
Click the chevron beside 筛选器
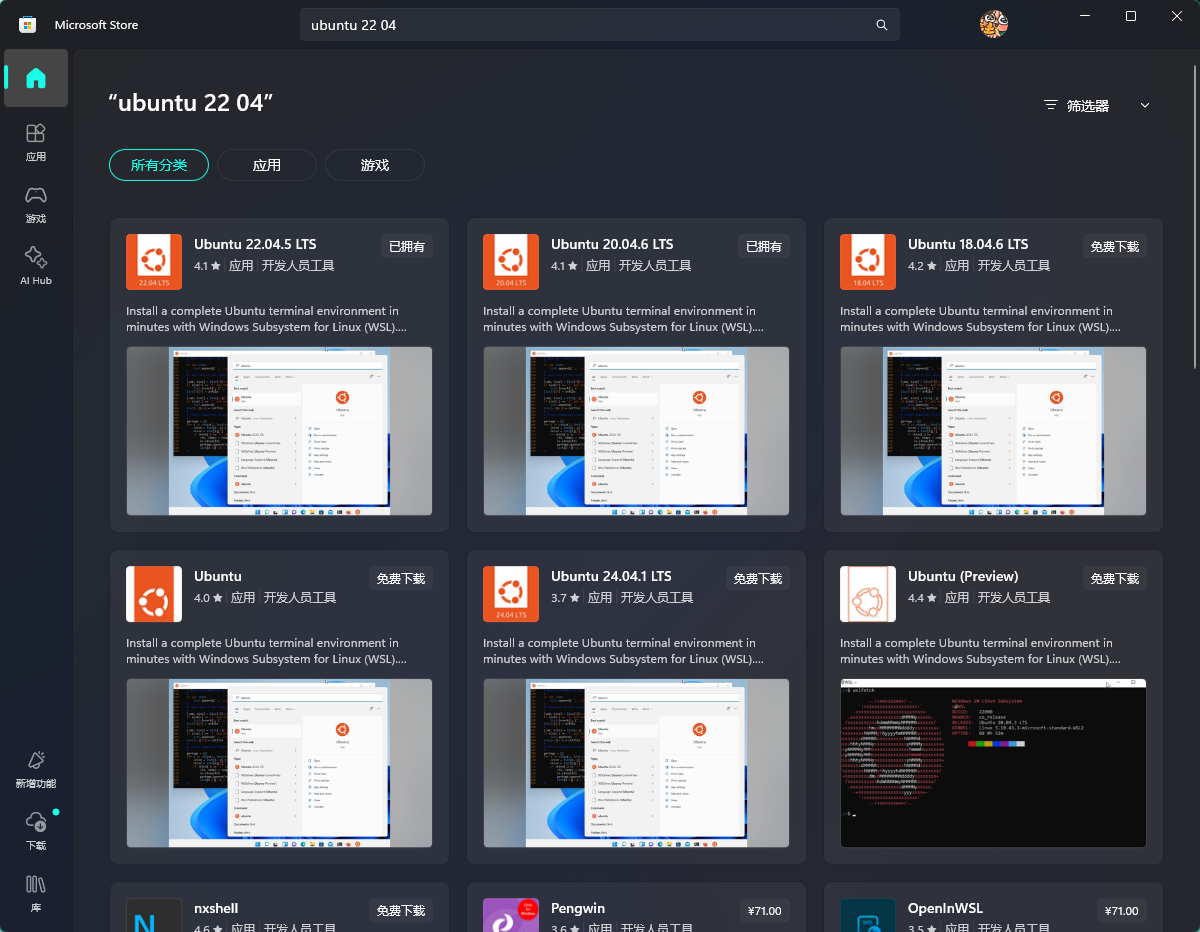(1145, 105)
